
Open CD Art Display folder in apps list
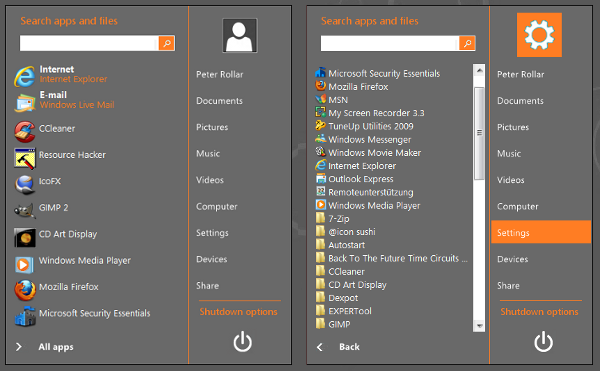coord(351,285)
